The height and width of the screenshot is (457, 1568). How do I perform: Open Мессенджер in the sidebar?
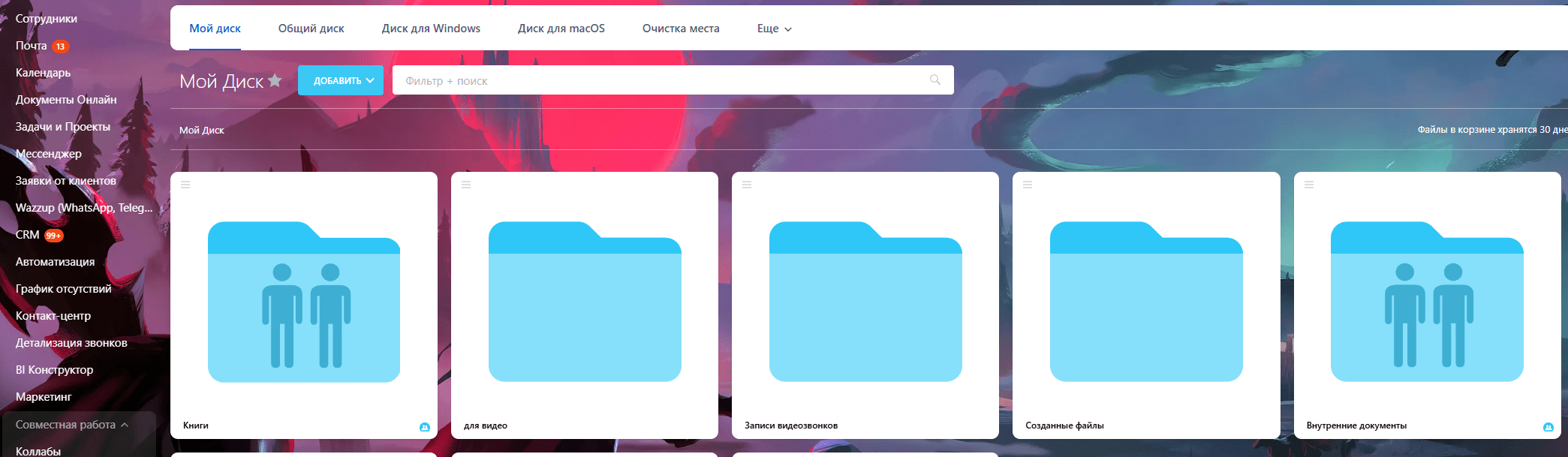coord(49,154)
